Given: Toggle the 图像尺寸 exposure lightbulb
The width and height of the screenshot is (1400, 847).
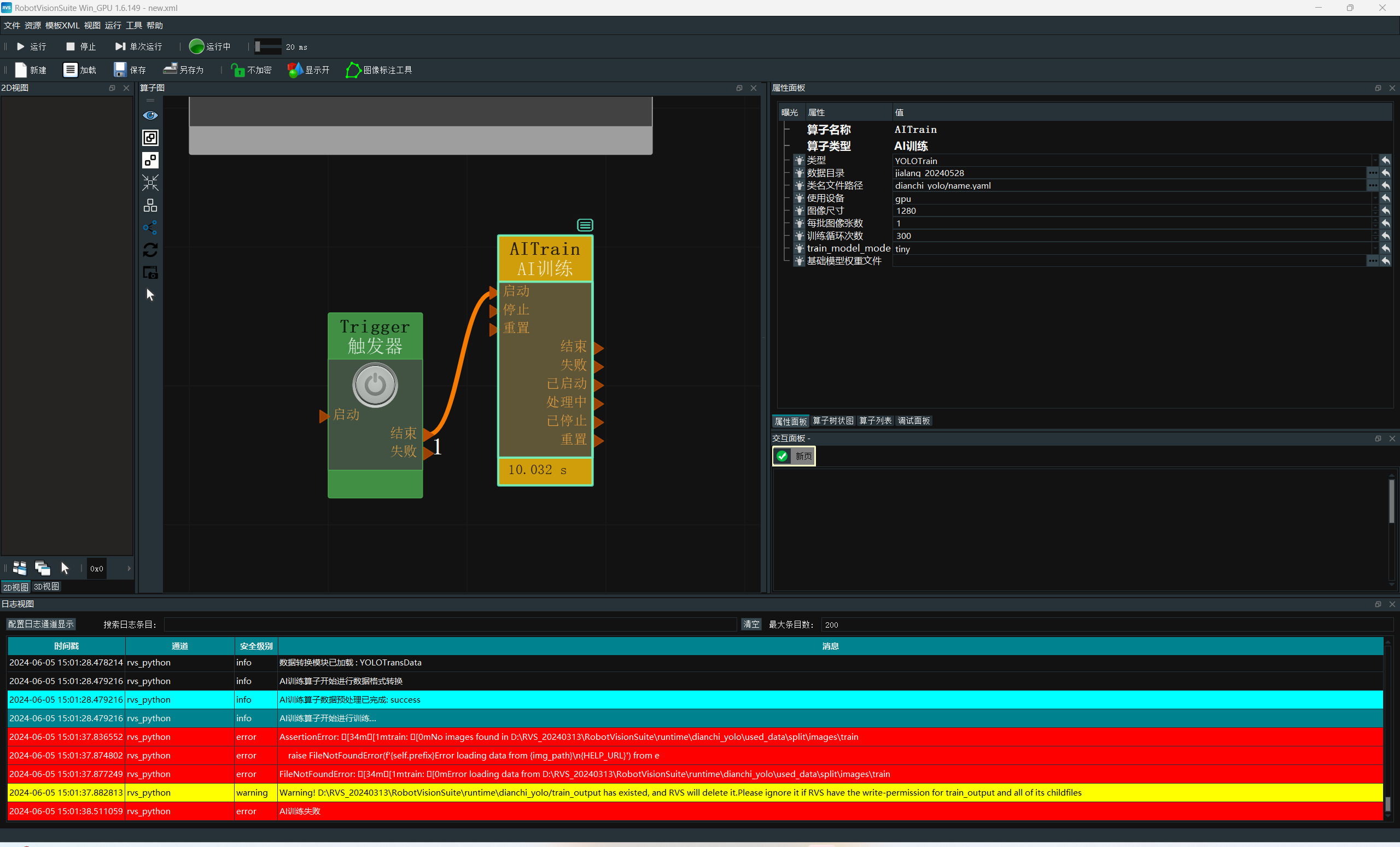Looking at the screenshot, I should pos(799,211).
